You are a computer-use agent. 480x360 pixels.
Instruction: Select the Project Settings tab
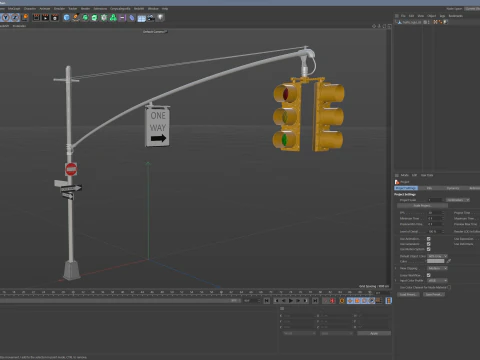tap(406, 188)
